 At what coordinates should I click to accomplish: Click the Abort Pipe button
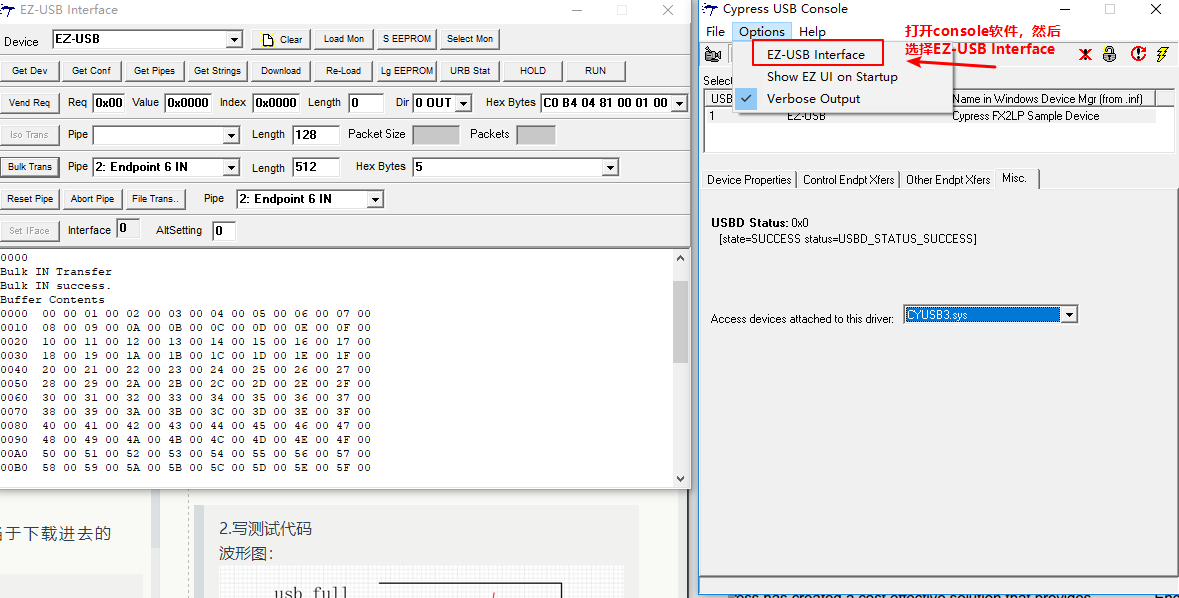point(92,199)
